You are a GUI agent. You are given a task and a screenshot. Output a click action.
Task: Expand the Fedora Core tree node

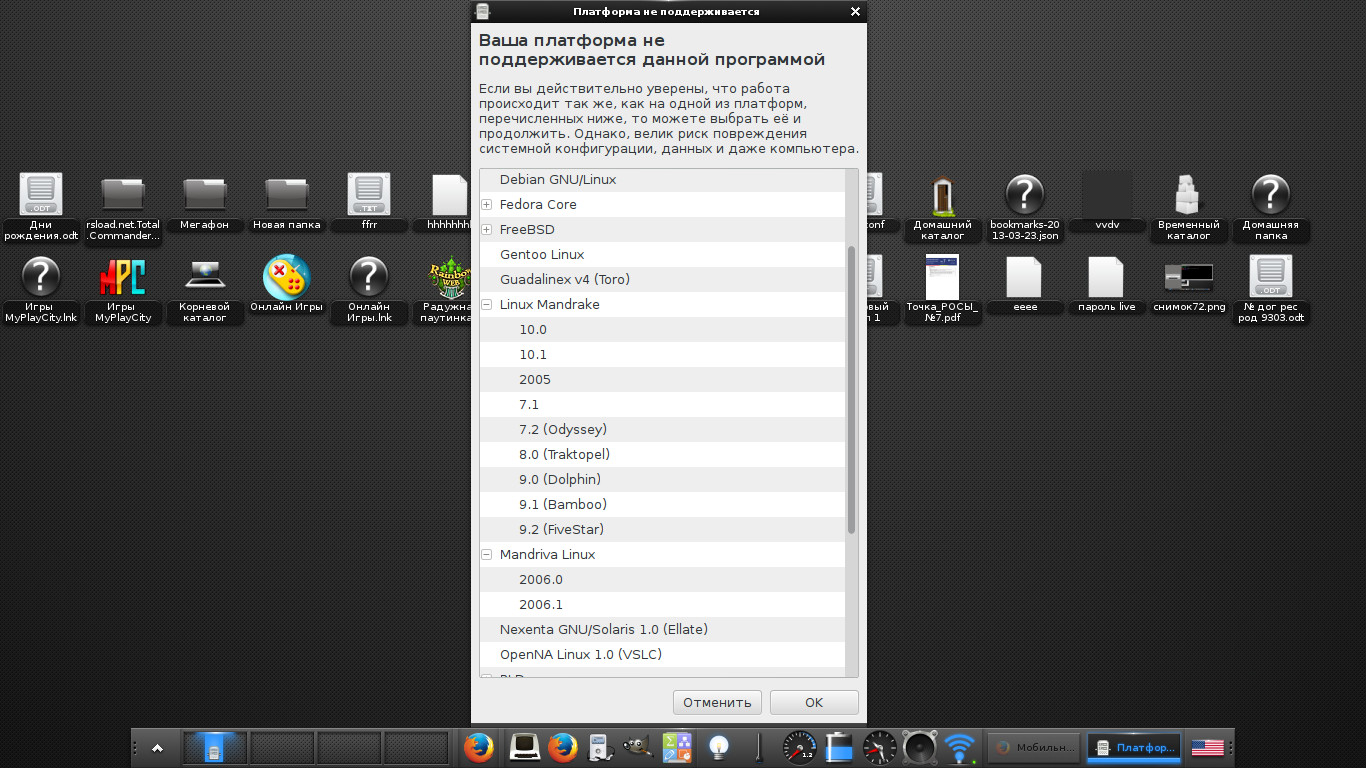pos(487,205)
